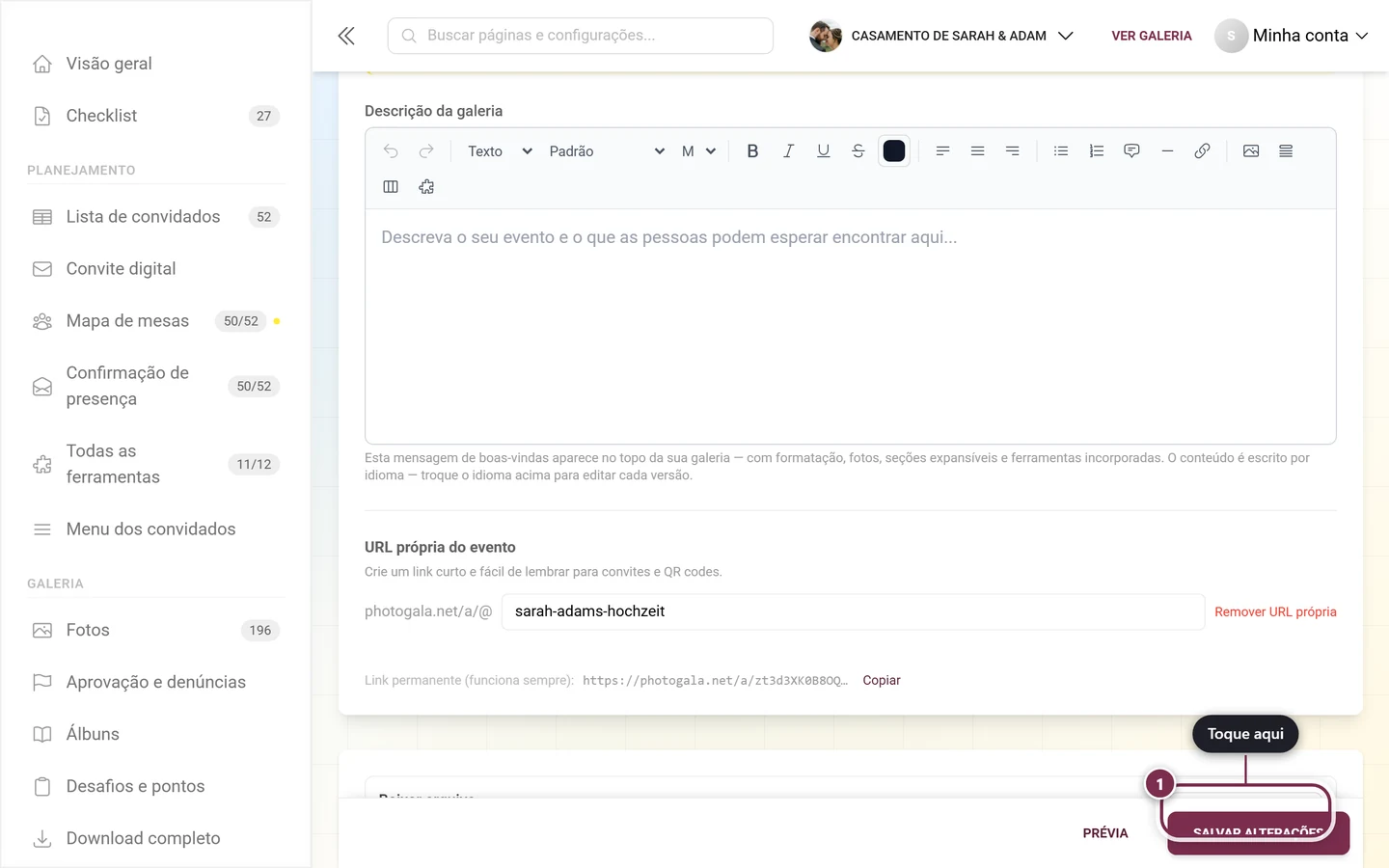Insert an expandable section block

click(x=1286, y=151)
